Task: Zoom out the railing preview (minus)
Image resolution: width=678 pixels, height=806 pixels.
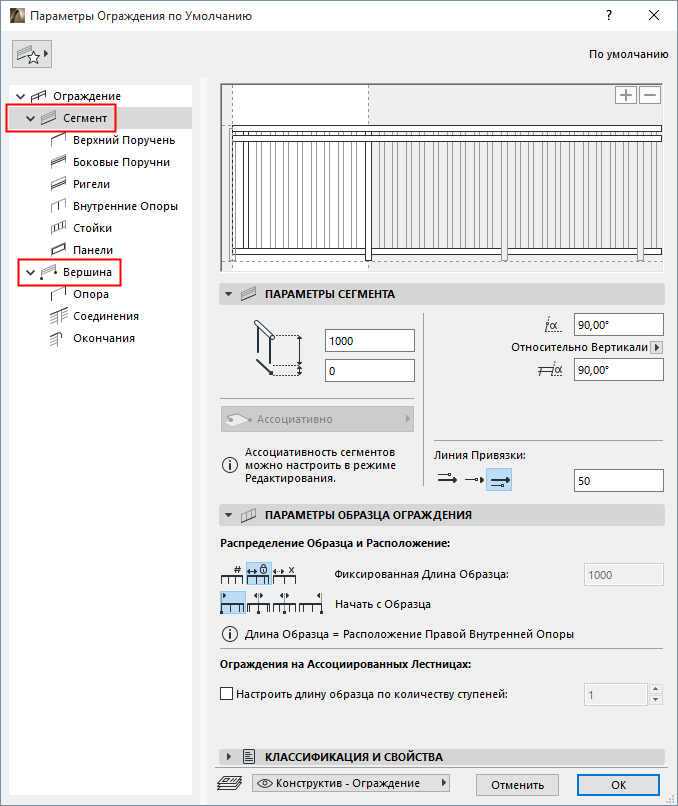Action: (x=650, y=95)
